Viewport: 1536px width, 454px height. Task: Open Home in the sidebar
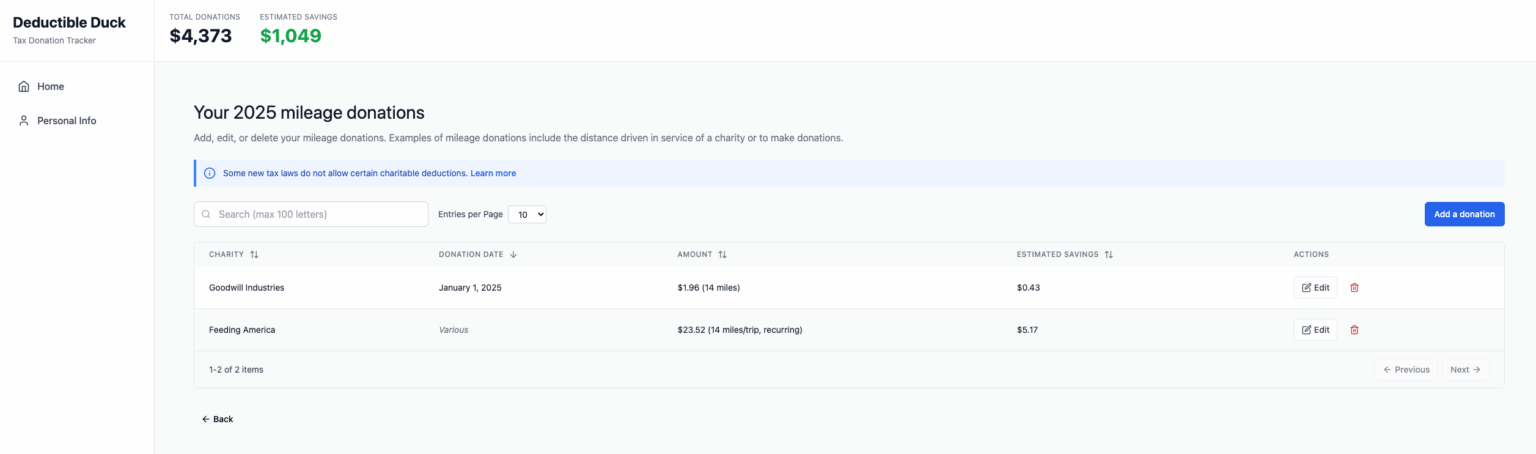click(x=50, y=87)
